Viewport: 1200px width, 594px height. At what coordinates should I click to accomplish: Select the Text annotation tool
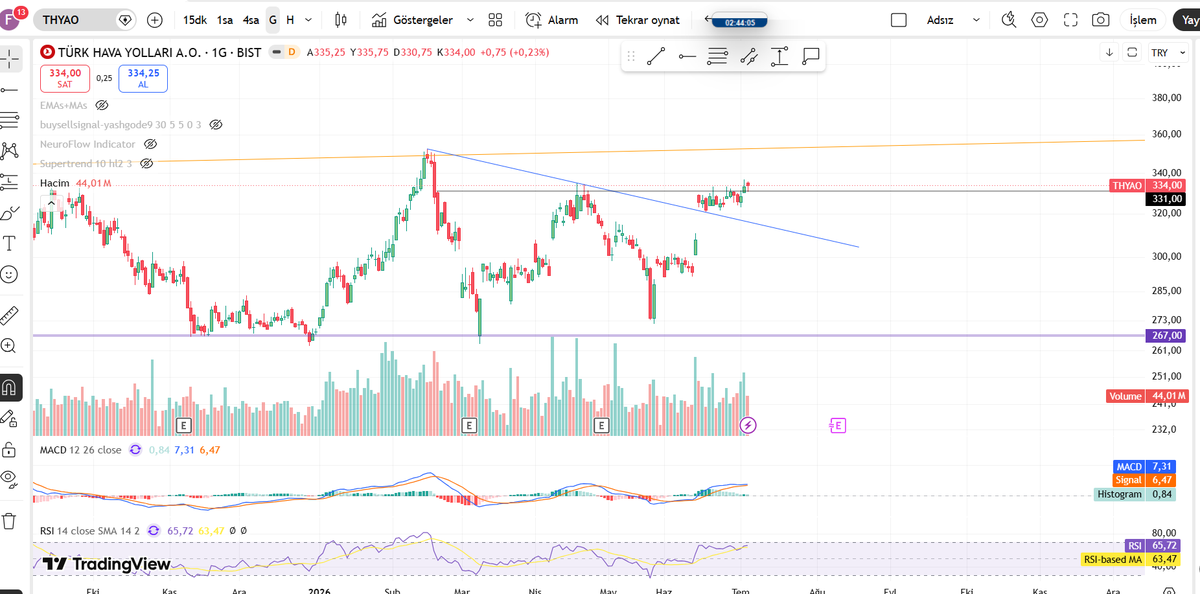coord(10,243)
